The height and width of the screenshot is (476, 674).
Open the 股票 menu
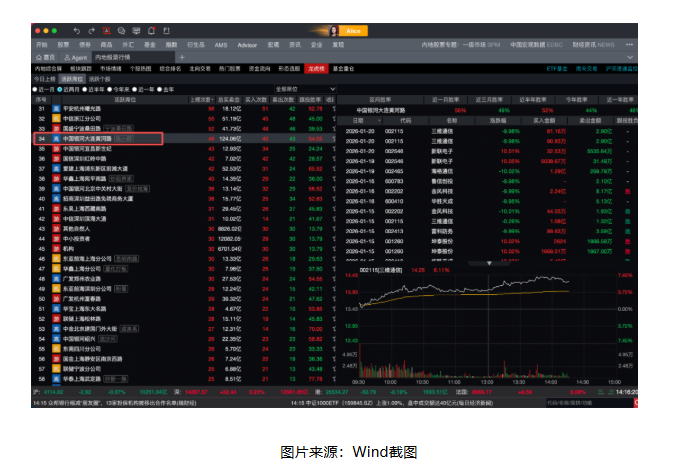pos(63,45)
